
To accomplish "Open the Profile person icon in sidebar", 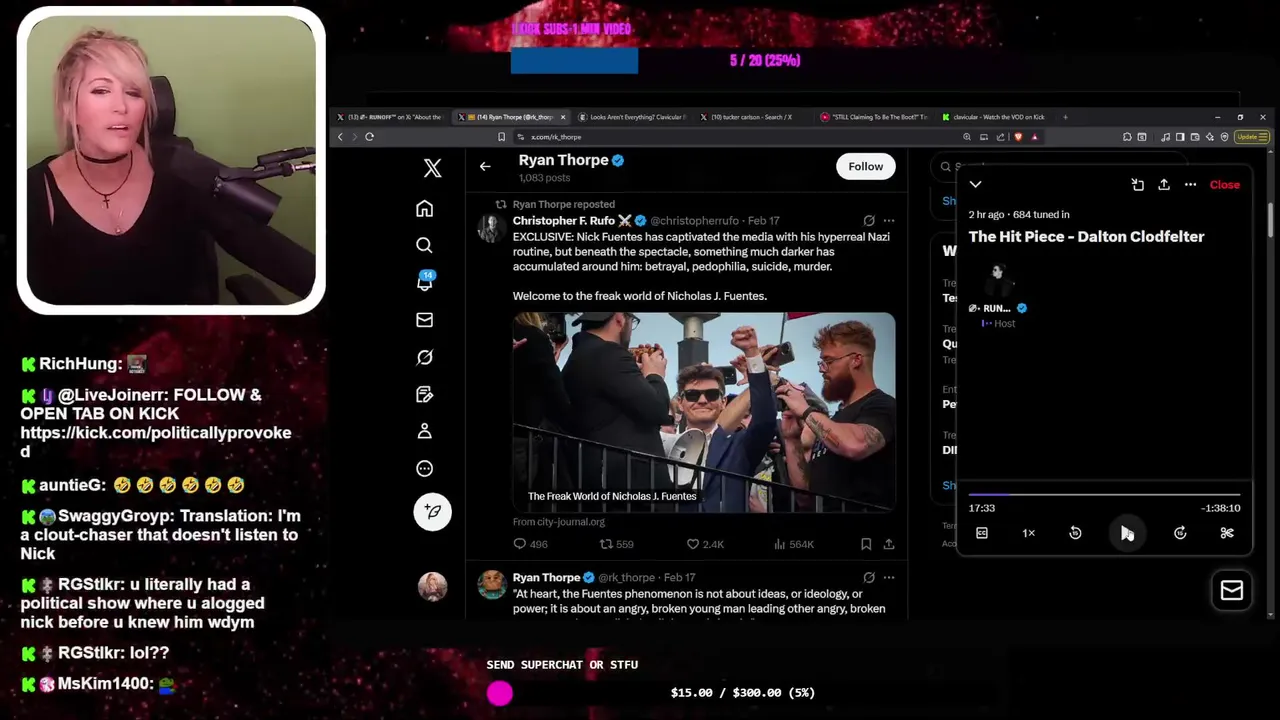I will tap(424, 431).
